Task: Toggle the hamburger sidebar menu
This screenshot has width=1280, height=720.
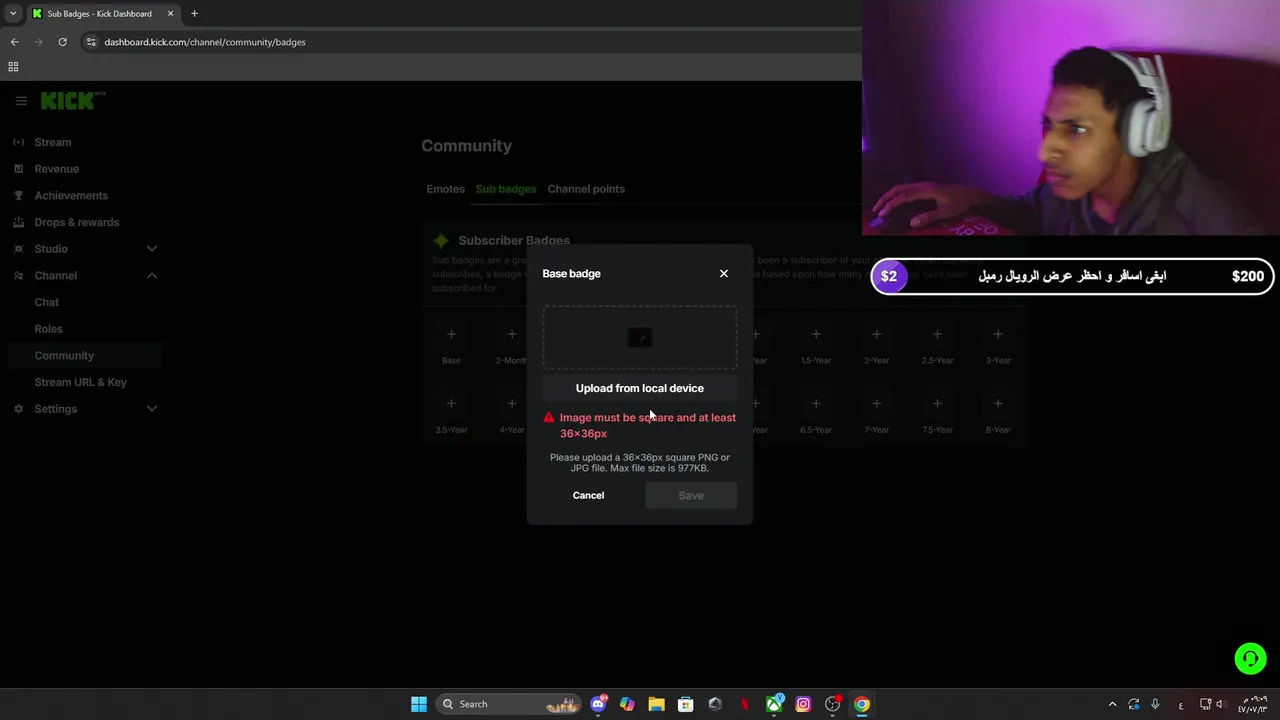Action: point(20,101)
